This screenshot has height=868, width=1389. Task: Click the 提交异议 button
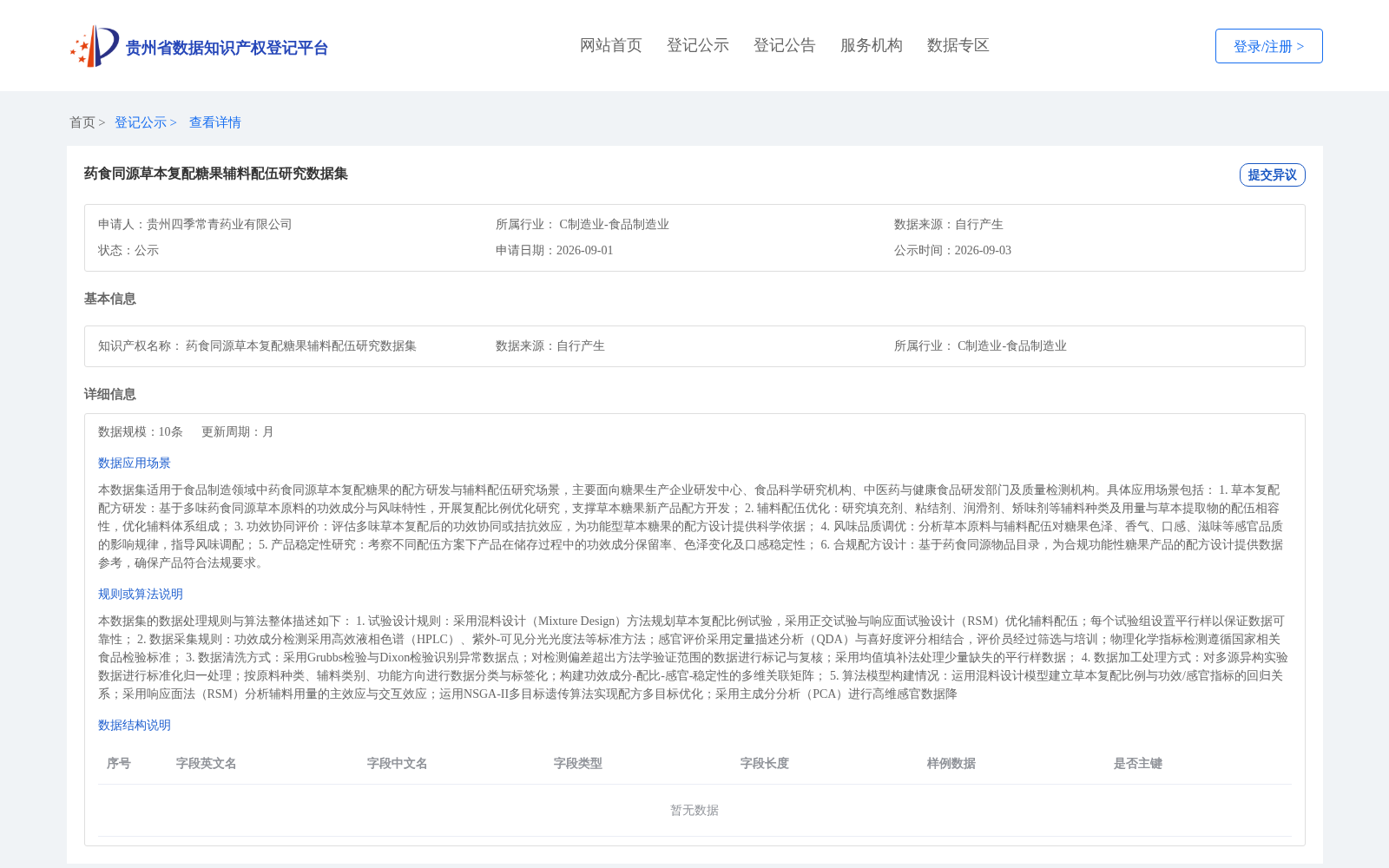1272,174
